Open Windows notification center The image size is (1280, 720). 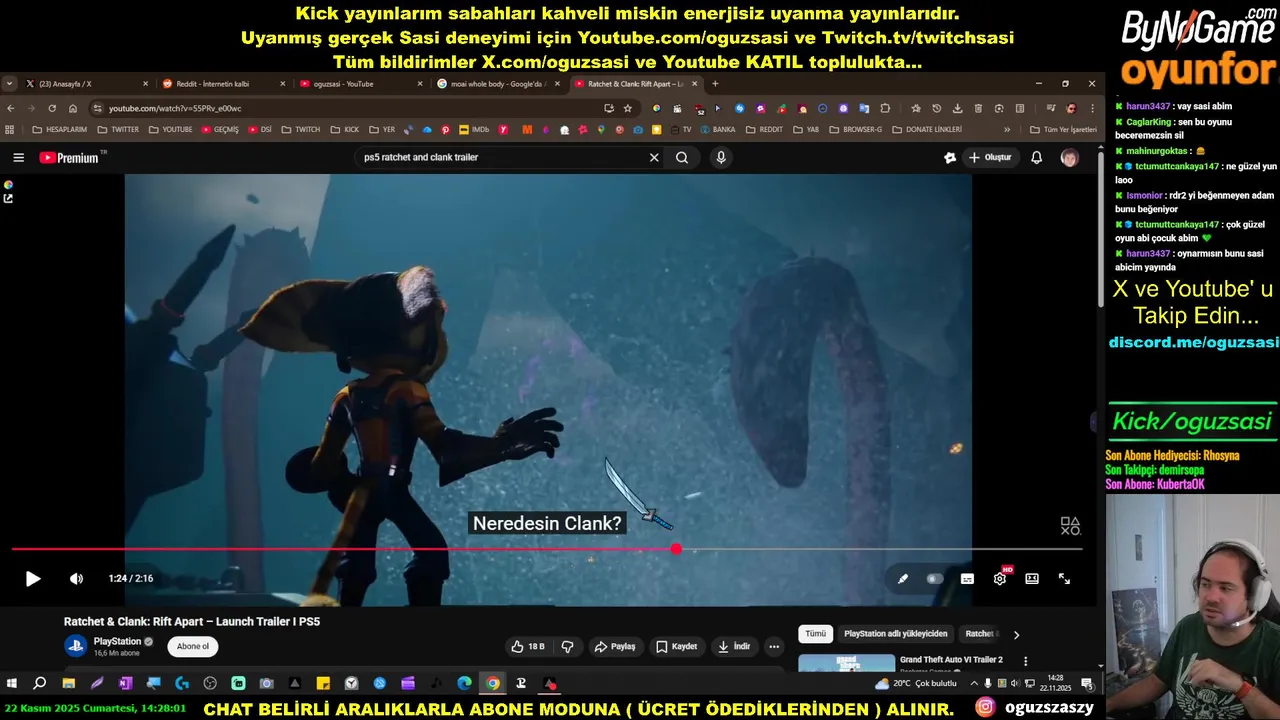click(x=1087, y=684)
